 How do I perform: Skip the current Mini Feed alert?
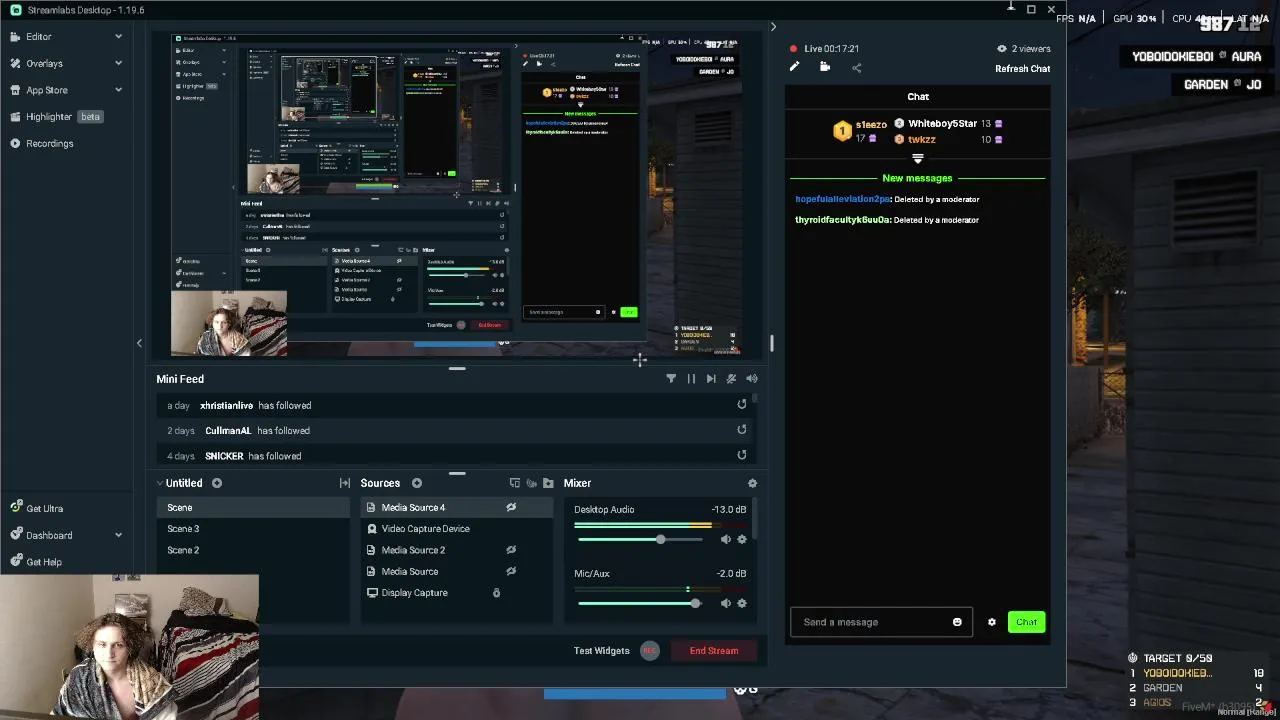pyautogui.click(x=711, y=379)
